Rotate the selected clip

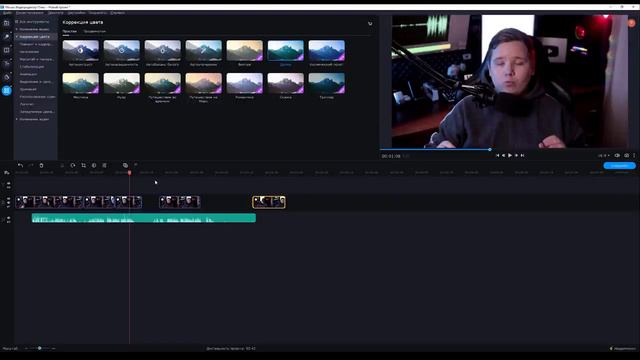tap(73, 165)
